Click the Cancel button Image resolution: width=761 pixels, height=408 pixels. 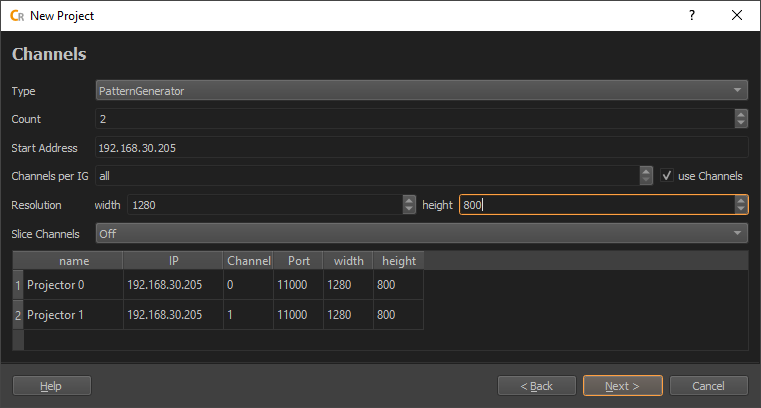[709, 386]
